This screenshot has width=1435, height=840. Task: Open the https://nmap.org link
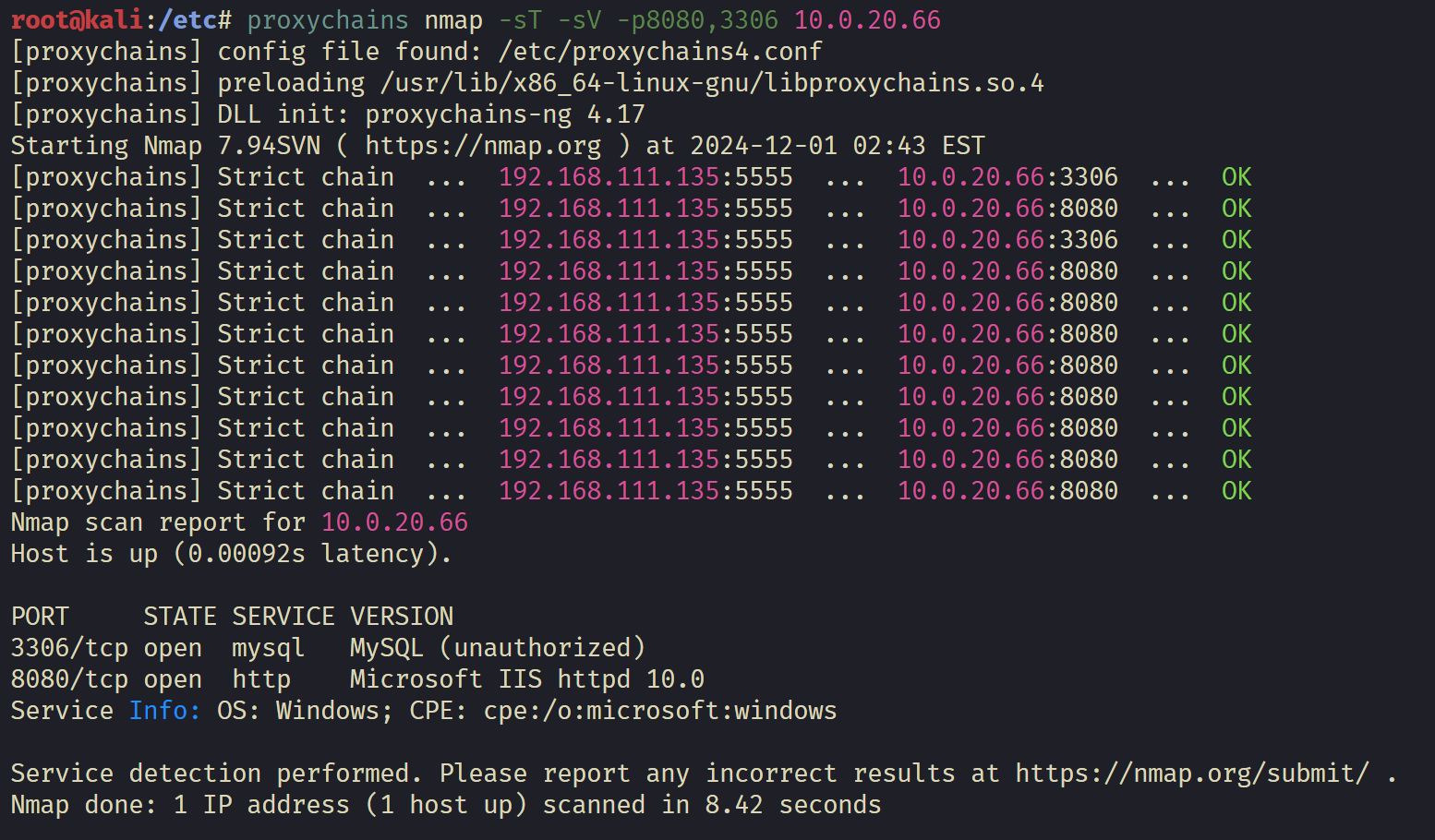pos(483,146)
